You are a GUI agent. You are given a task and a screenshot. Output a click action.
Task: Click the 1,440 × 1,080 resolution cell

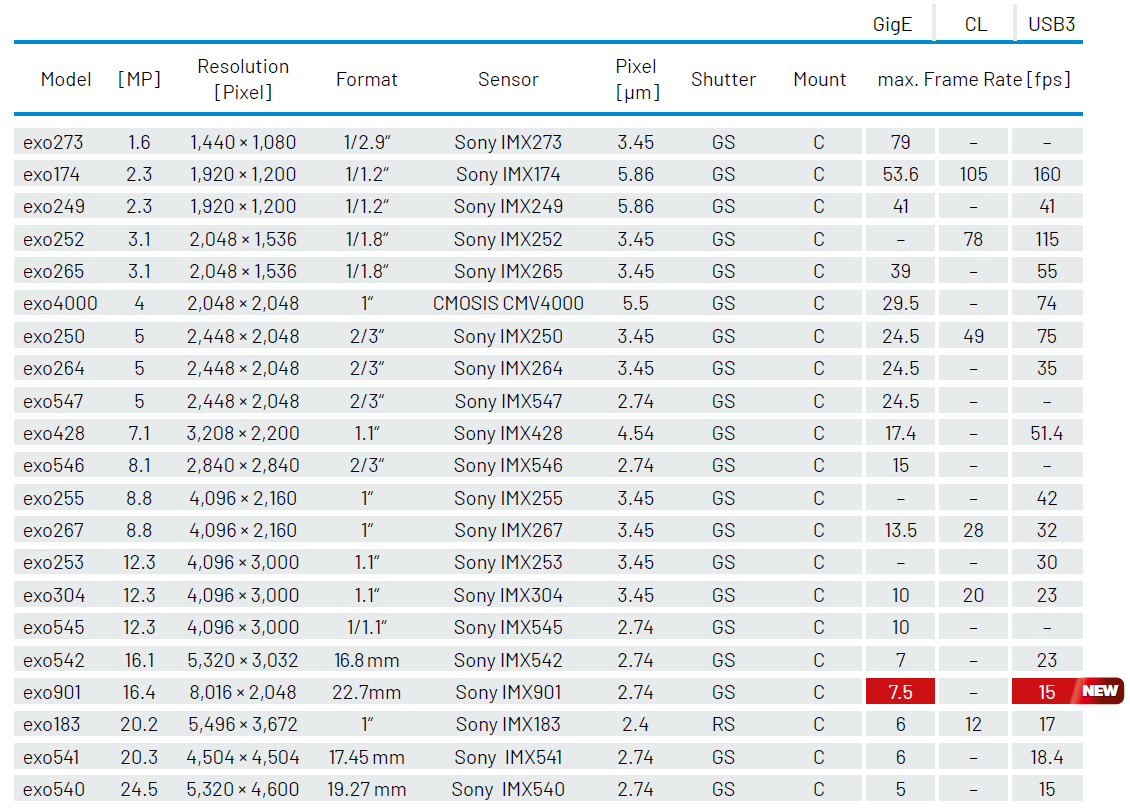(x=243, y=142)
